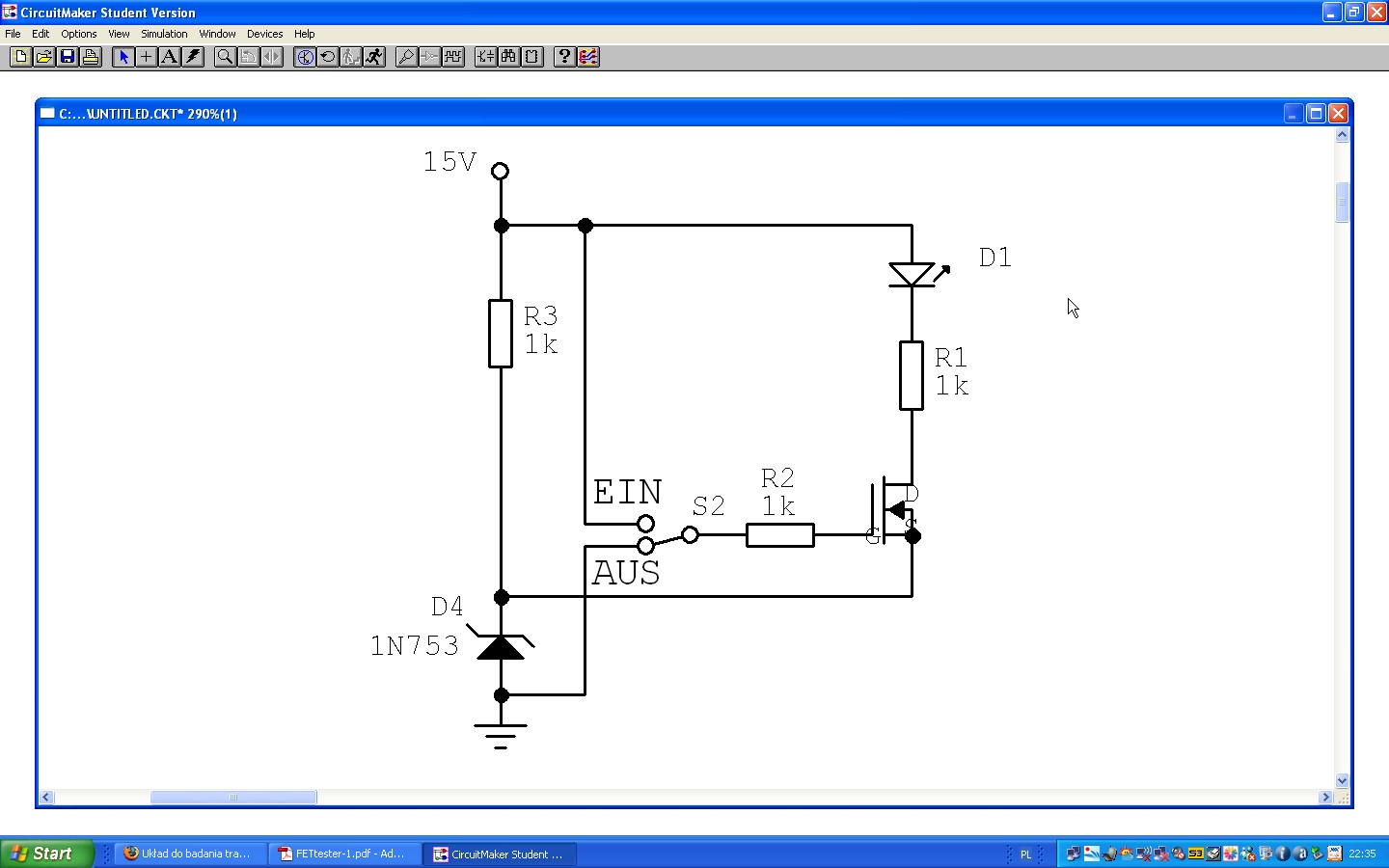Image resolution: width=1389 pixels, height=868 pixels.
Task: Click the taskbar clock showing 22:35
Action: click(1362, 854)
